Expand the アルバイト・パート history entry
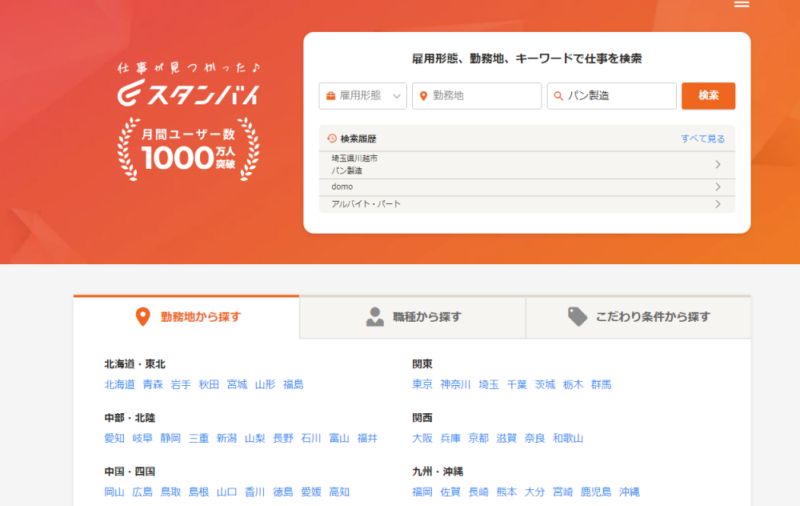 (x=717, y=204)
